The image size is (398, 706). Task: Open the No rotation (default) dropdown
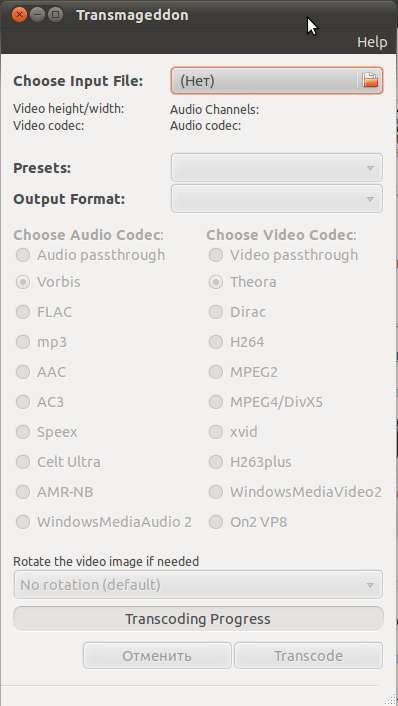(198, 584)
